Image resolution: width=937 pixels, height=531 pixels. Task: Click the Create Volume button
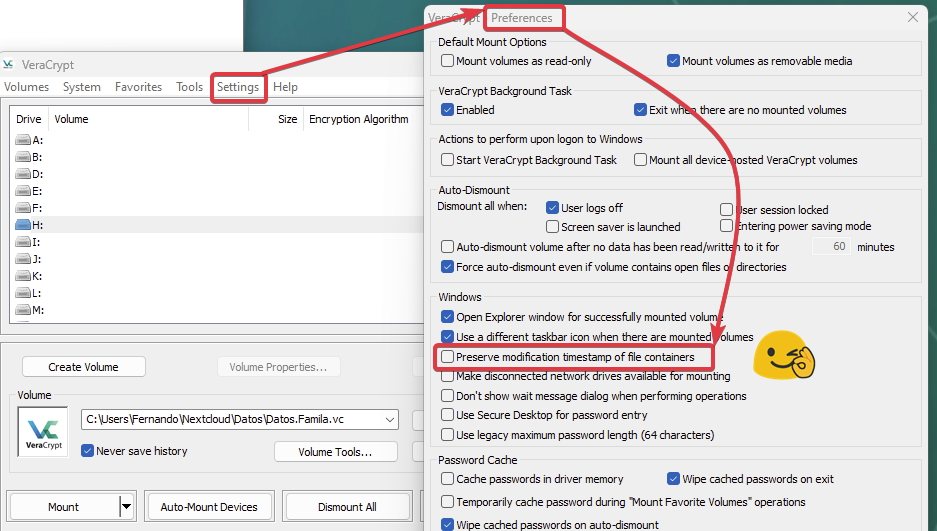point(84,367)
